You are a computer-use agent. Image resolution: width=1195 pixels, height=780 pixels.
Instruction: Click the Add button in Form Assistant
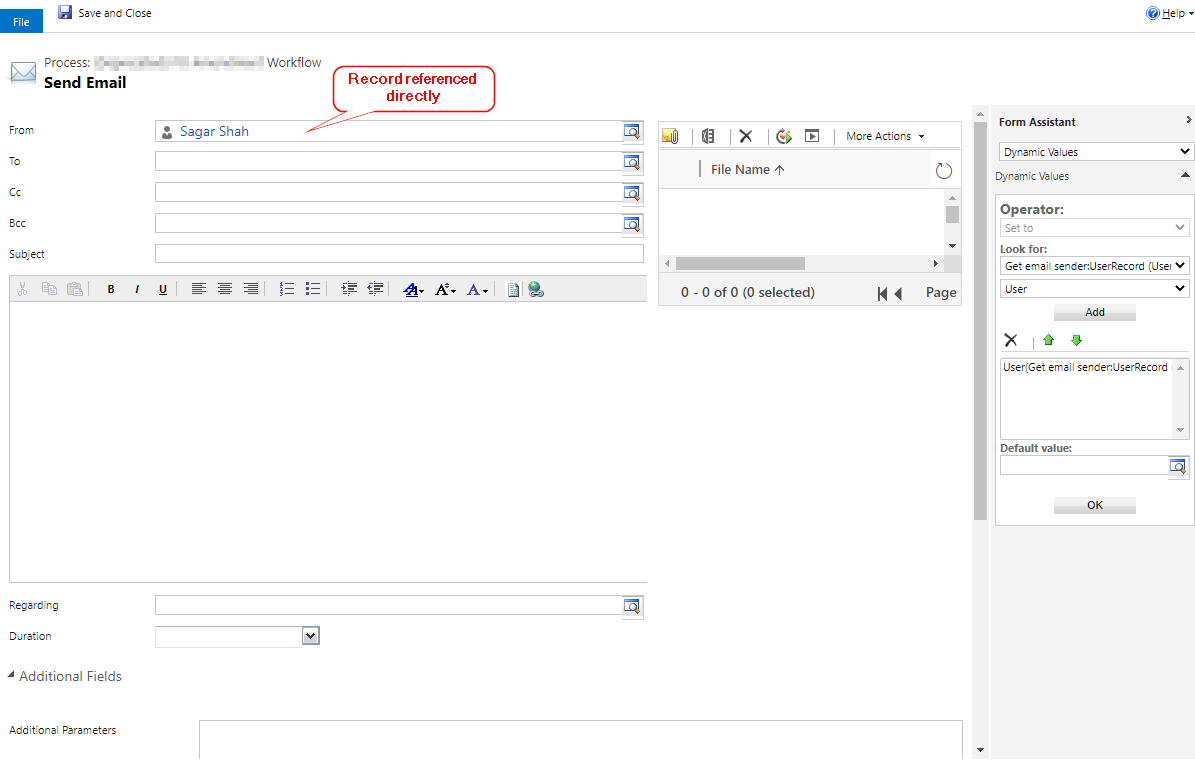[x=1095, y=312]
